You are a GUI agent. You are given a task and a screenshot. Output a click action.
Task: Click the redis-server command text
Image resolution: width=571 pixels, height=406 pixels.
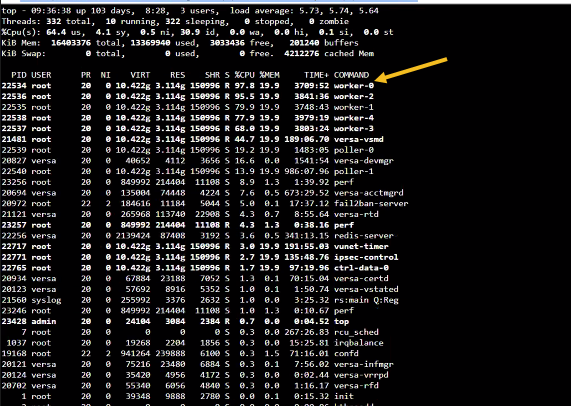coord(364,236)
